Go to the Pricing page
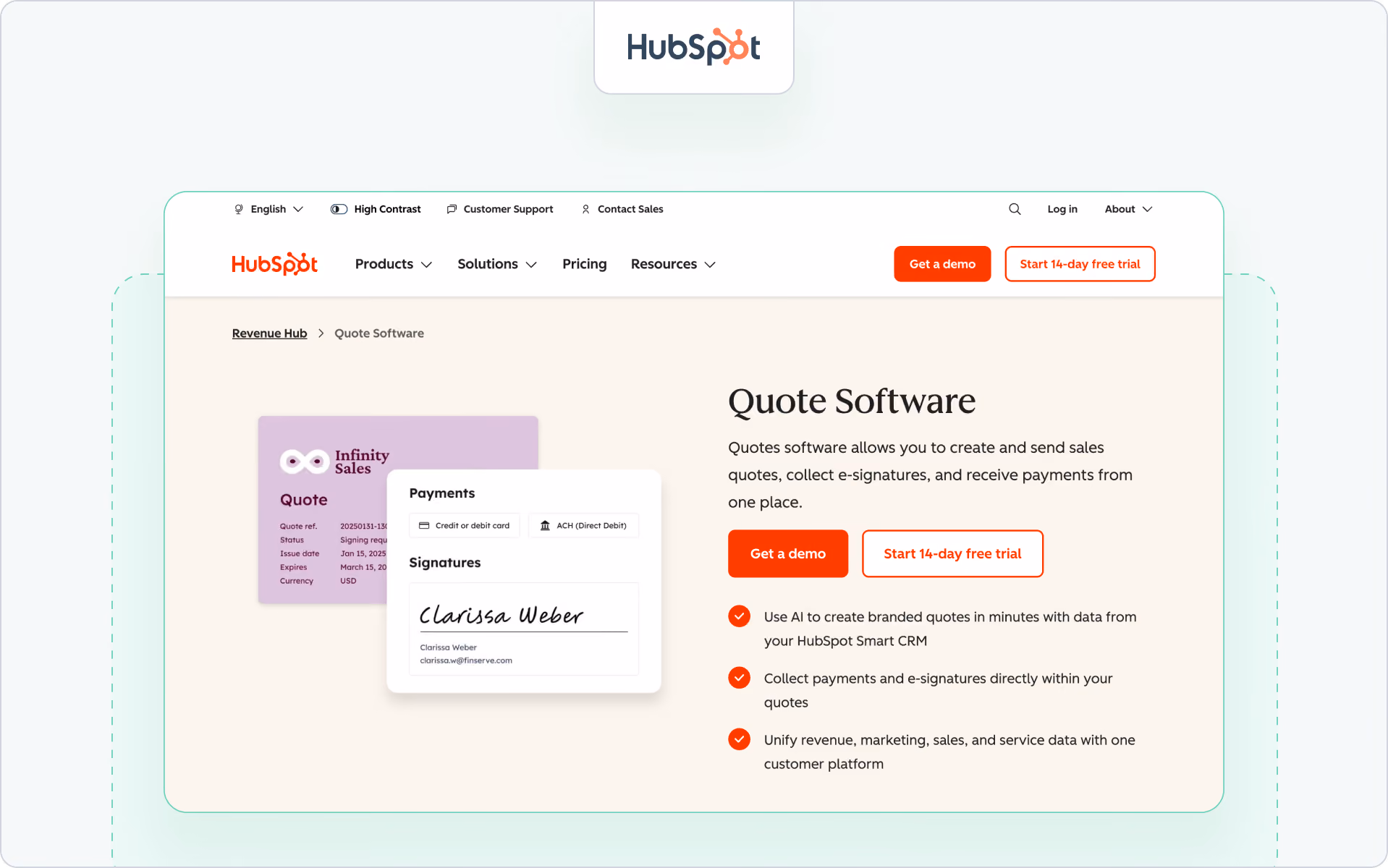 tap(585, 264)
